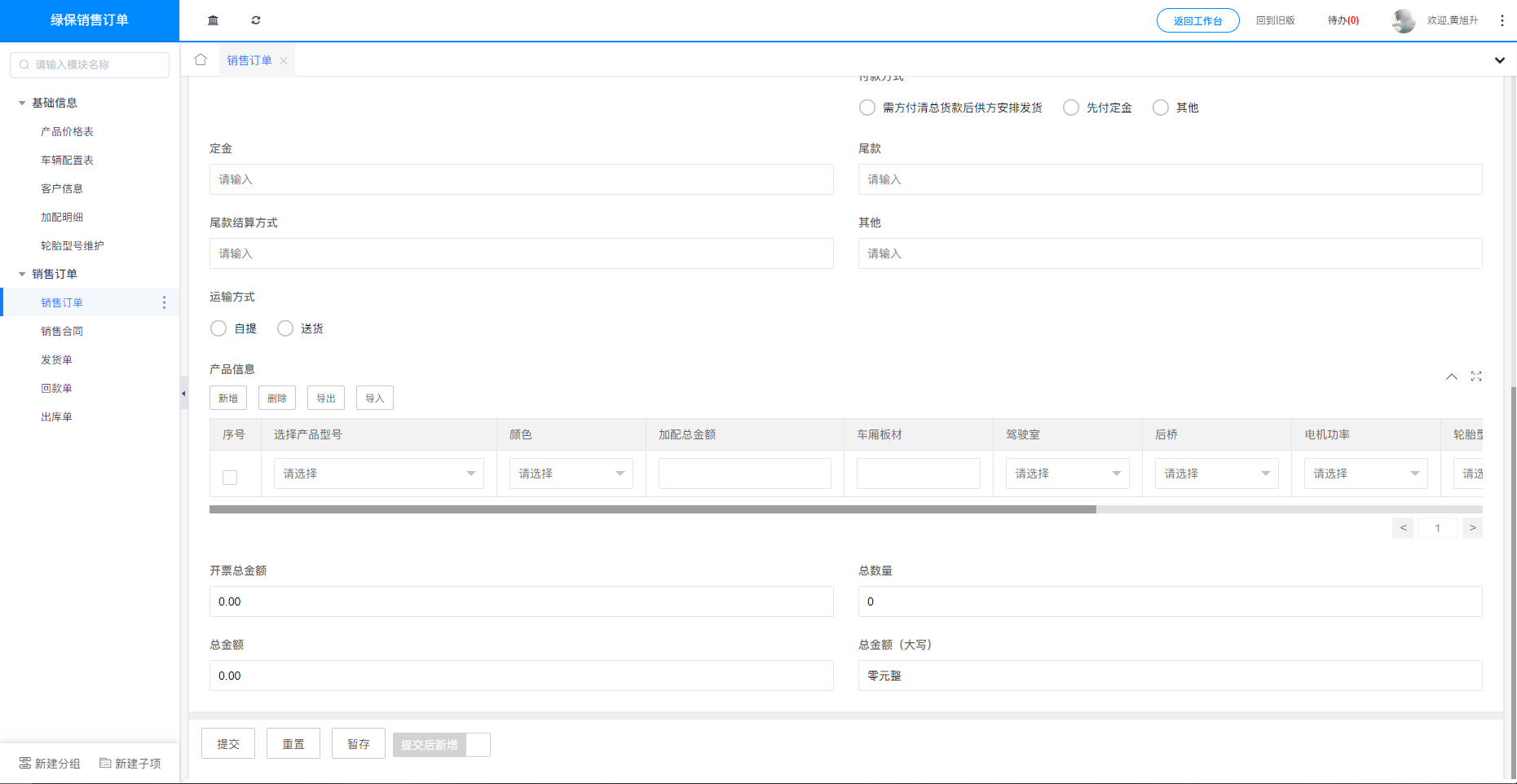Refresh the page using the toolbar refresh icon

pos(256,20)
